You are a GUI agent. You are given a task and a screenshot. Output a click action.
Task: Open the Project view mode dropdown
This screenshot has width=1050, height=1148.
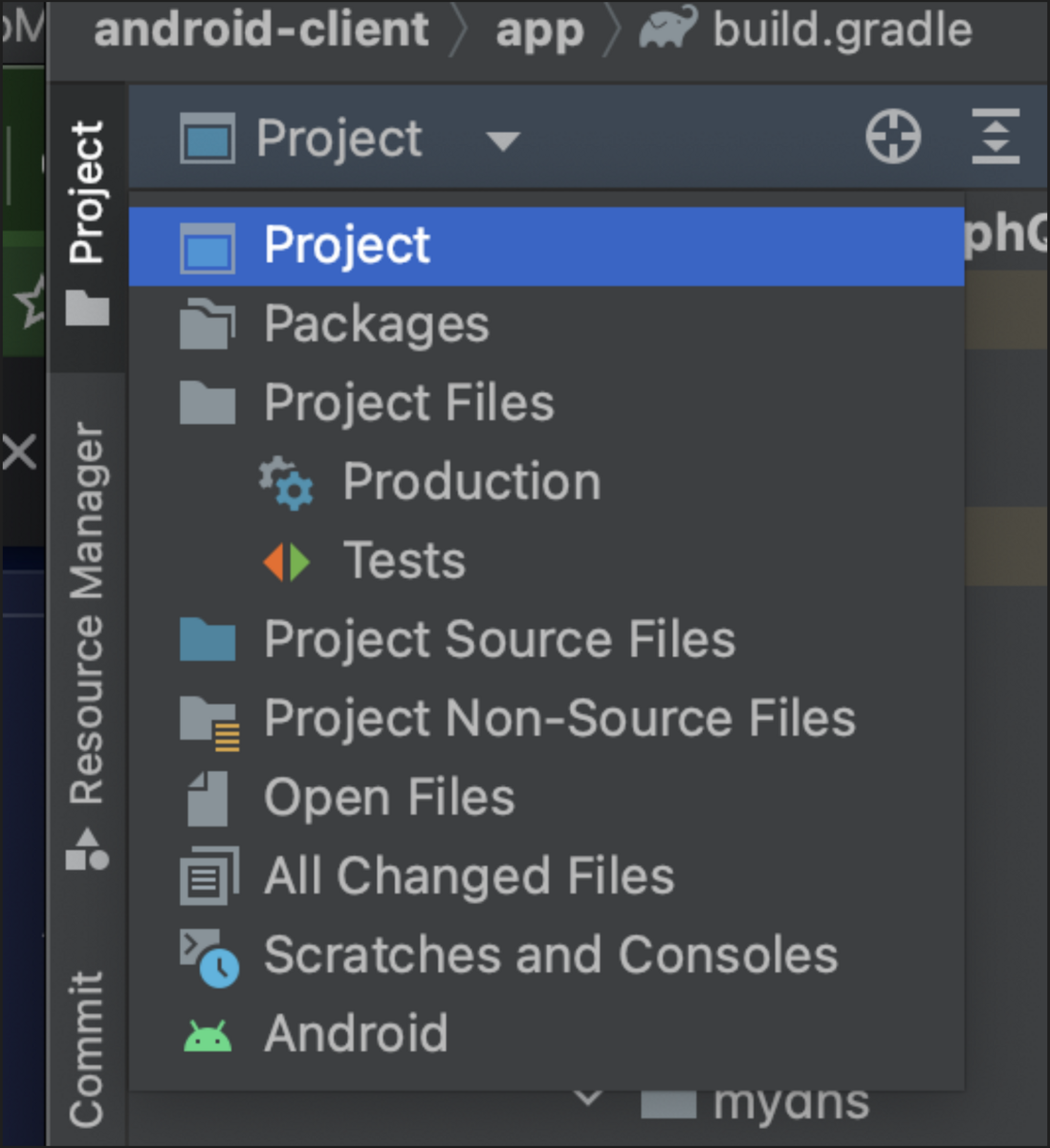501,140
